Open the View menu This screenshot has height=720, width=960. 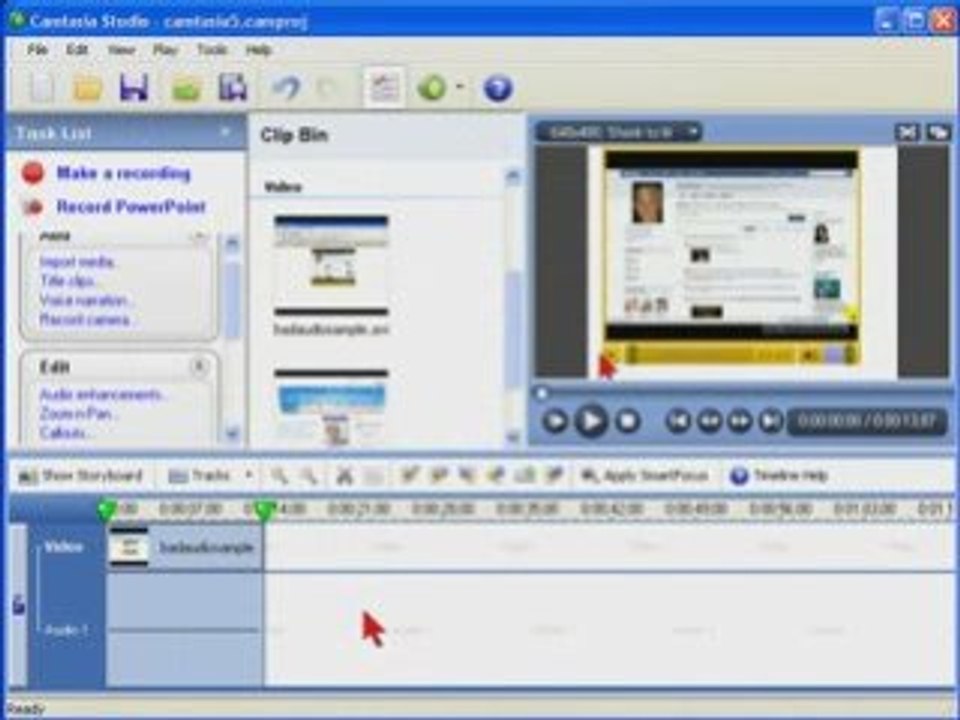[x=121, y=50]
